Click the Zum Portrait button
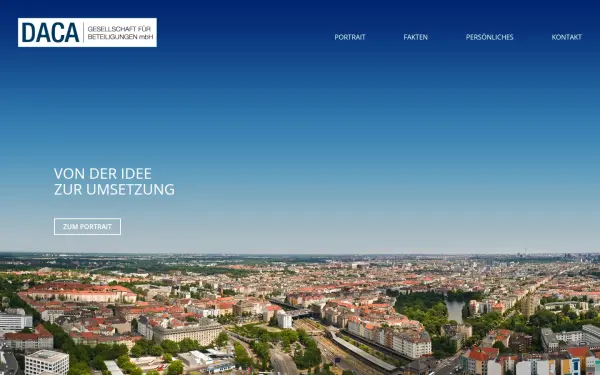This screenshot has height=375, width=600. [87, 227]
